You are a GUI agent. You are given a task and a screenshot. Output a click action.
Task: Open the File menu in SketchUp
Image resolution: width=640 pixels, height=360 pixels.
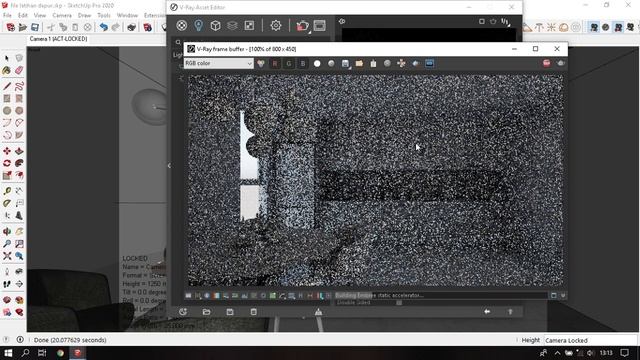(7, 16)
